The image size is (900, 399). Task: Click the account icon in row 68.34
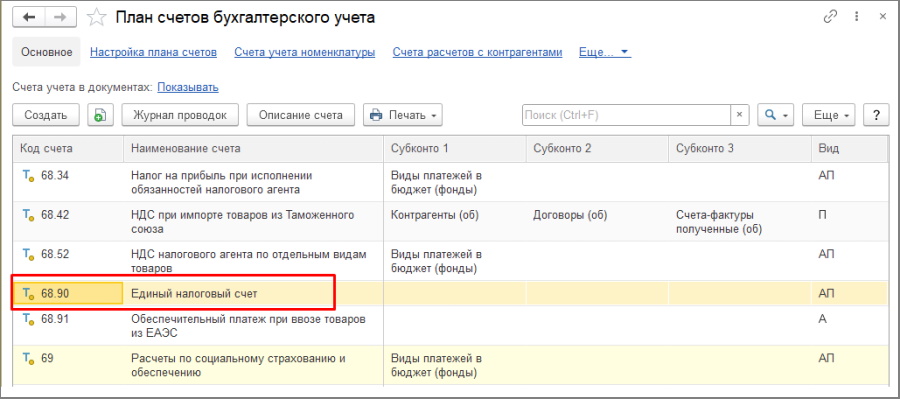pos(28,176)
